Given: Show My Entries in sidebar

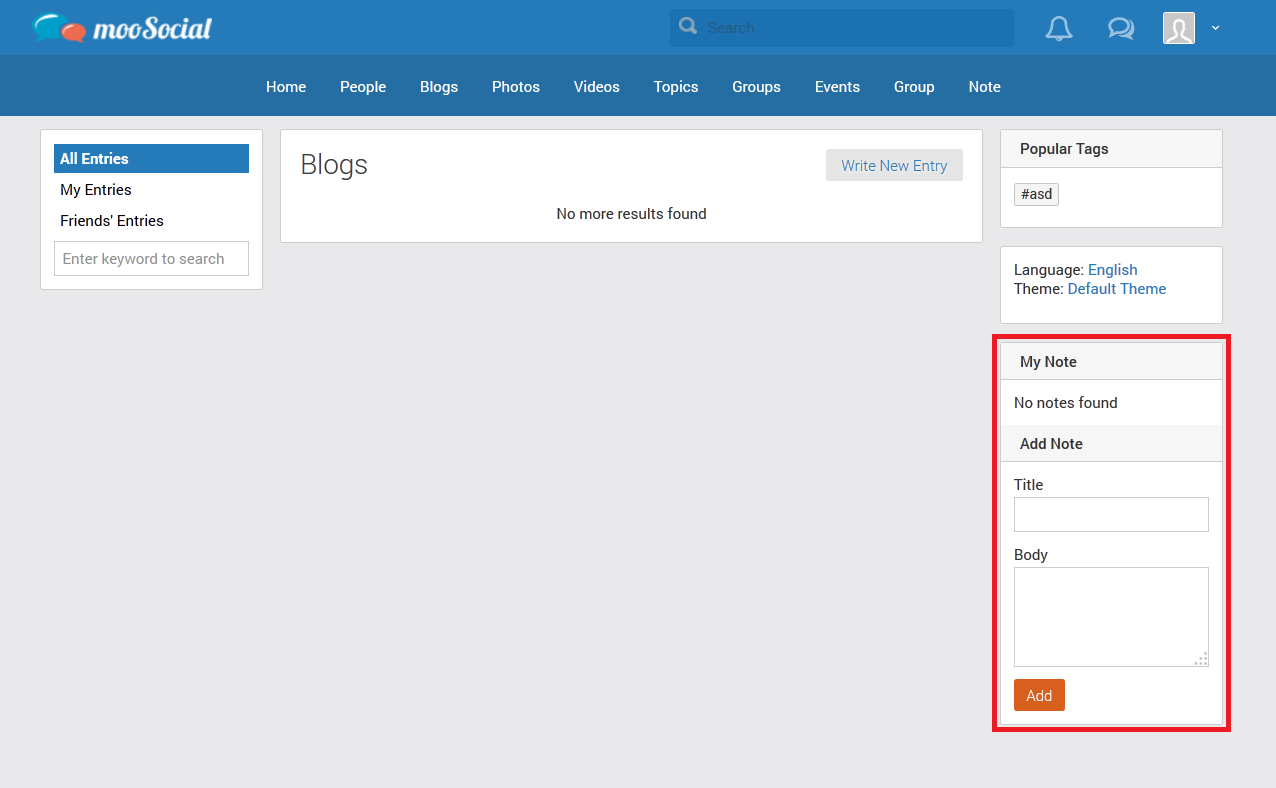Looking at the screenshot, I should coord(96,190).
